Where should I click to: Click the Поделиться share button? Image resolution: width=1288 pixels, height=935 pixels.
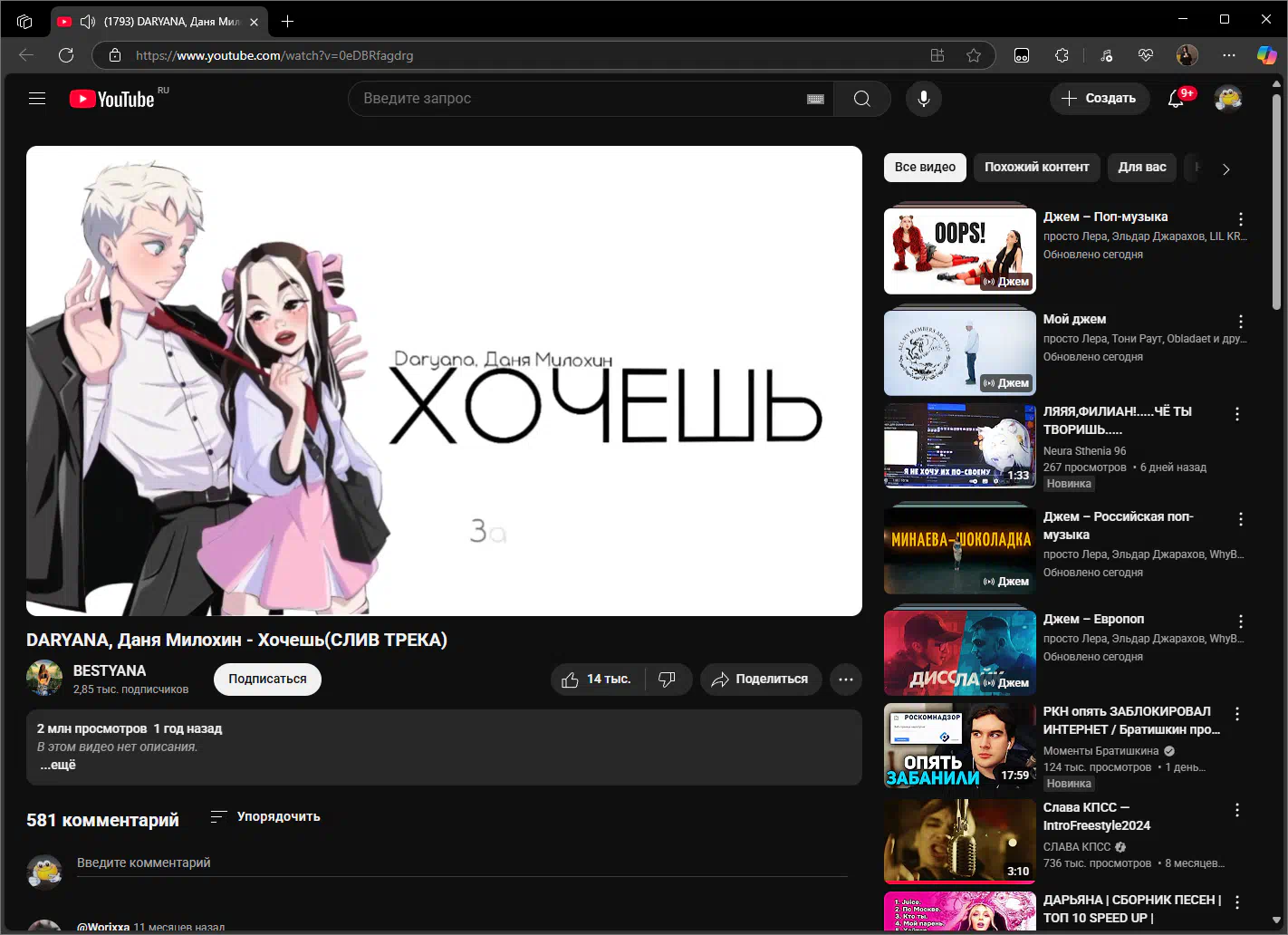761,680
